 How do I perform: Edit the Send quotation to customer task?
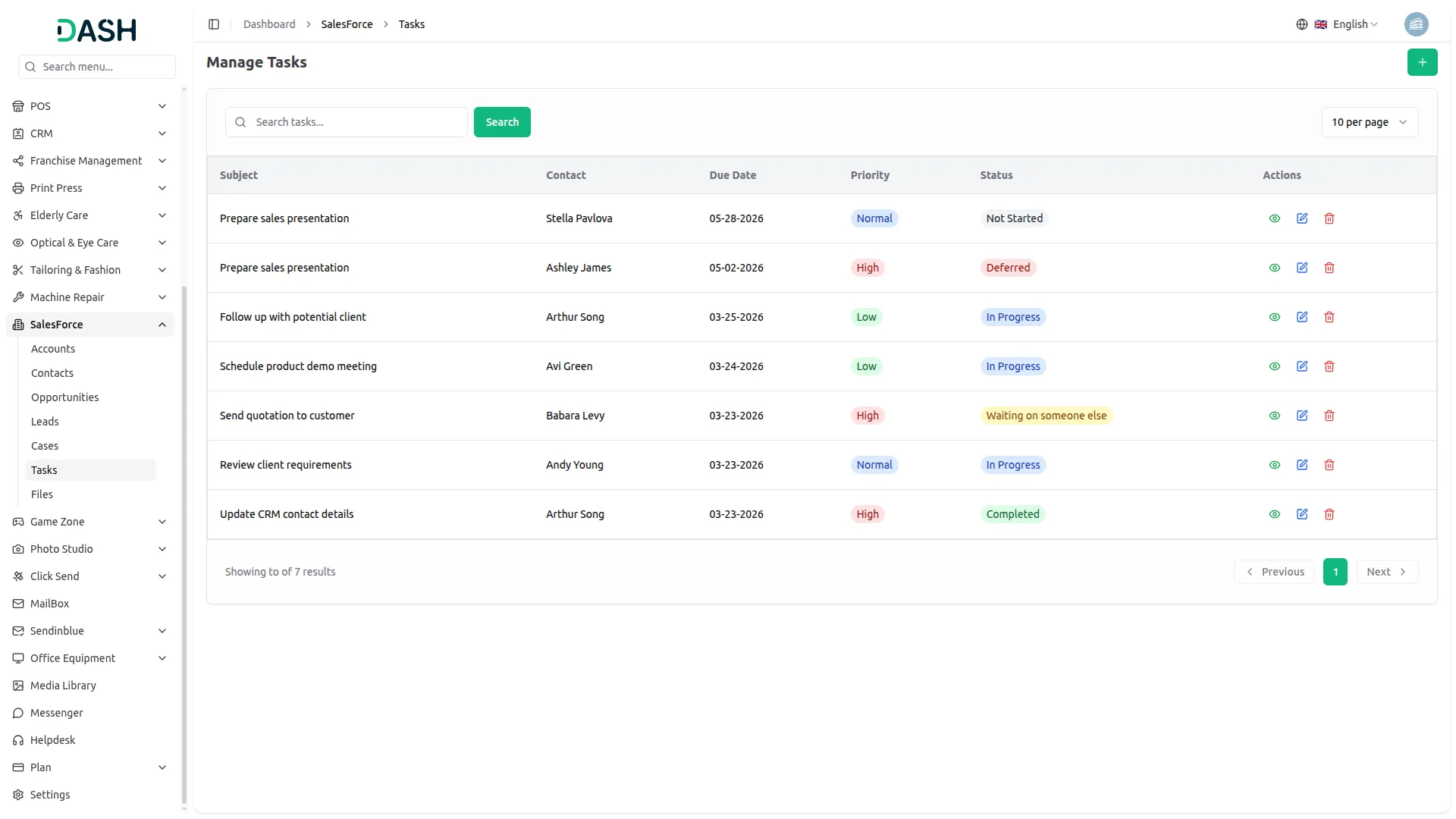click(1302, 416)
